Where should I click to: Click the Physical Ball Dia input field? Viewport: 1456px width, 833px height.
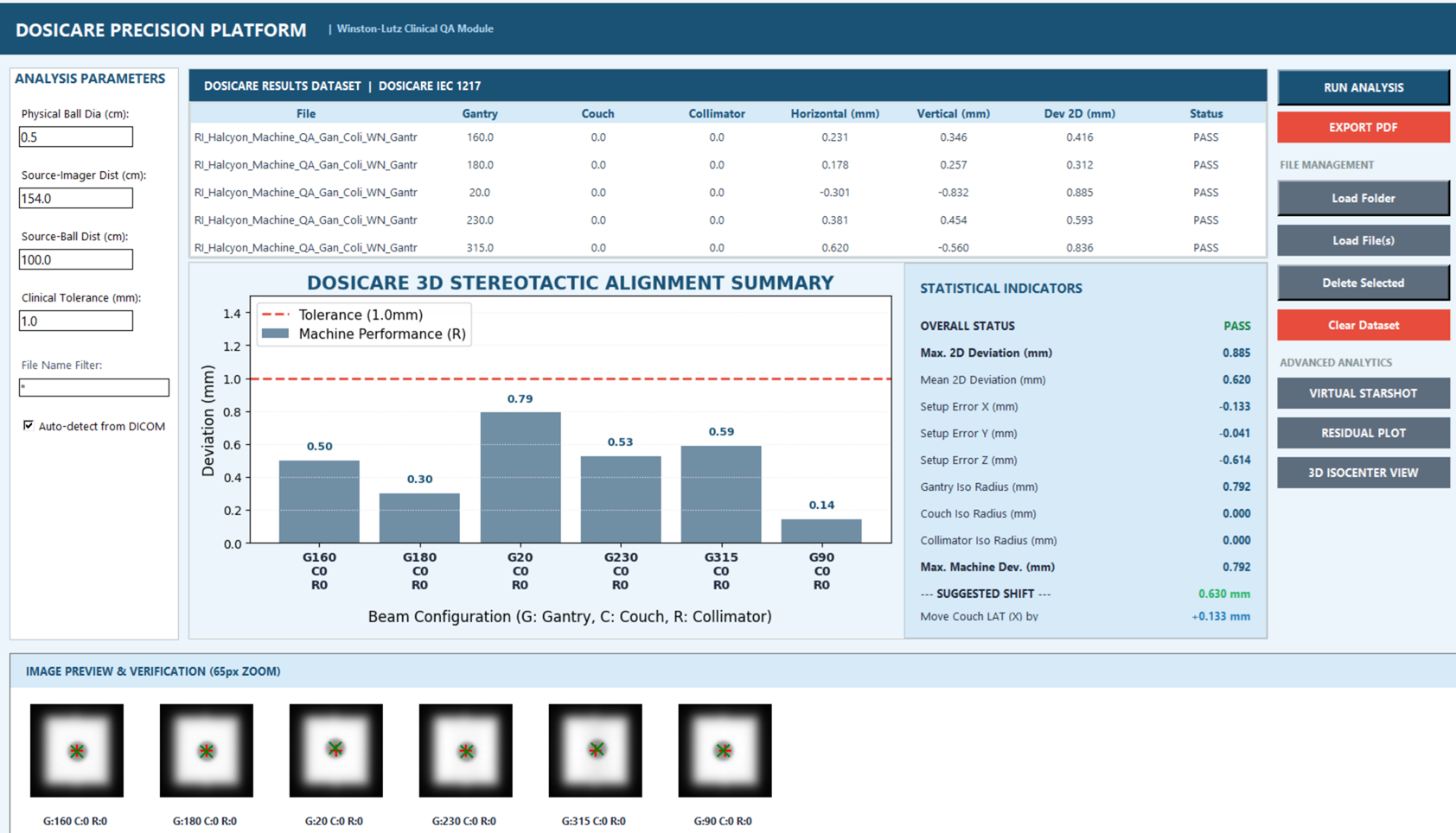76,137
